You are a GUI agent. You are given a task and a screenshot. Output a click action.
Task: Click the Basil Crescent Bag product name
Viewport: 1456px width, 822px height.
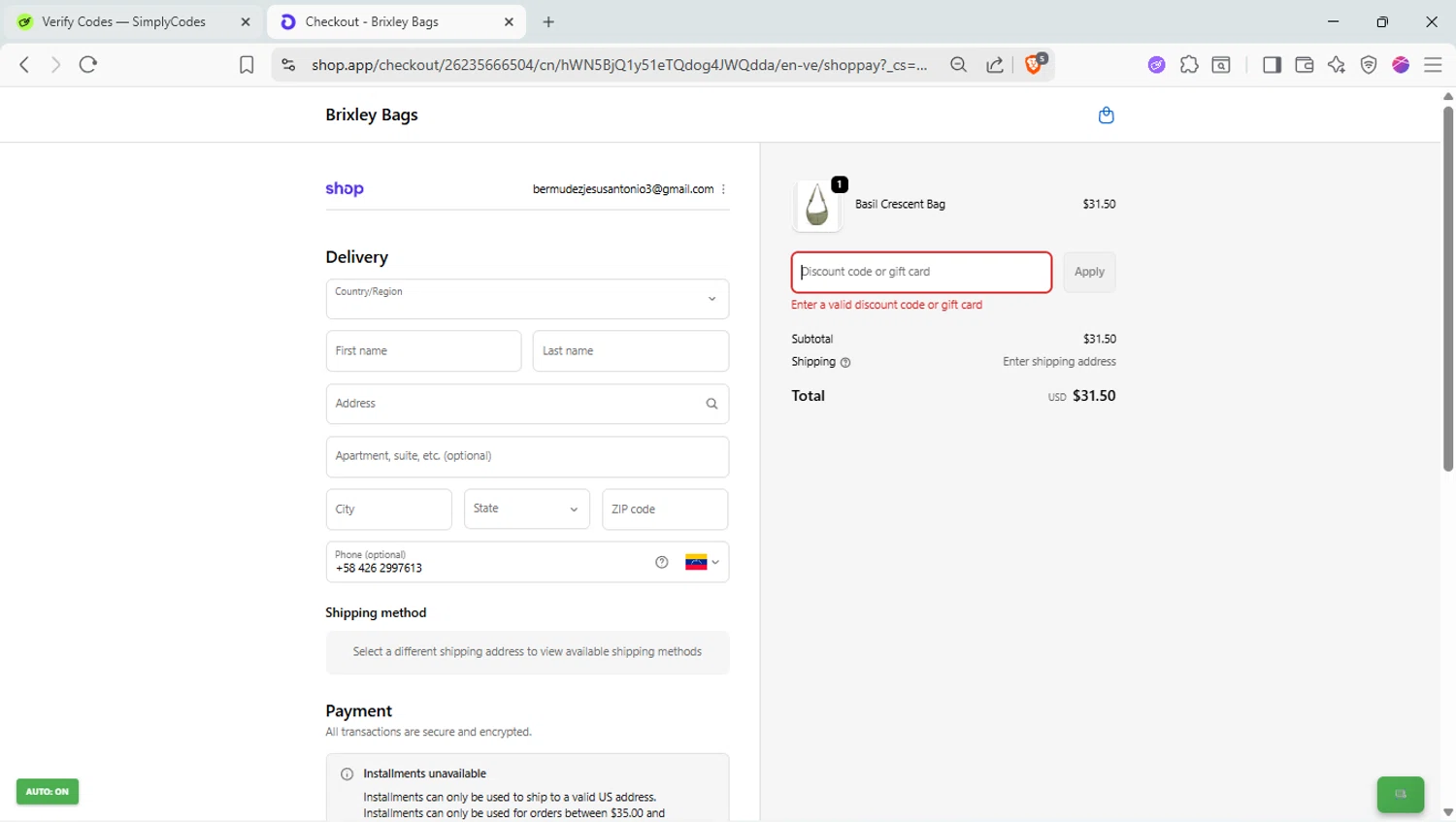pos(900,204)
